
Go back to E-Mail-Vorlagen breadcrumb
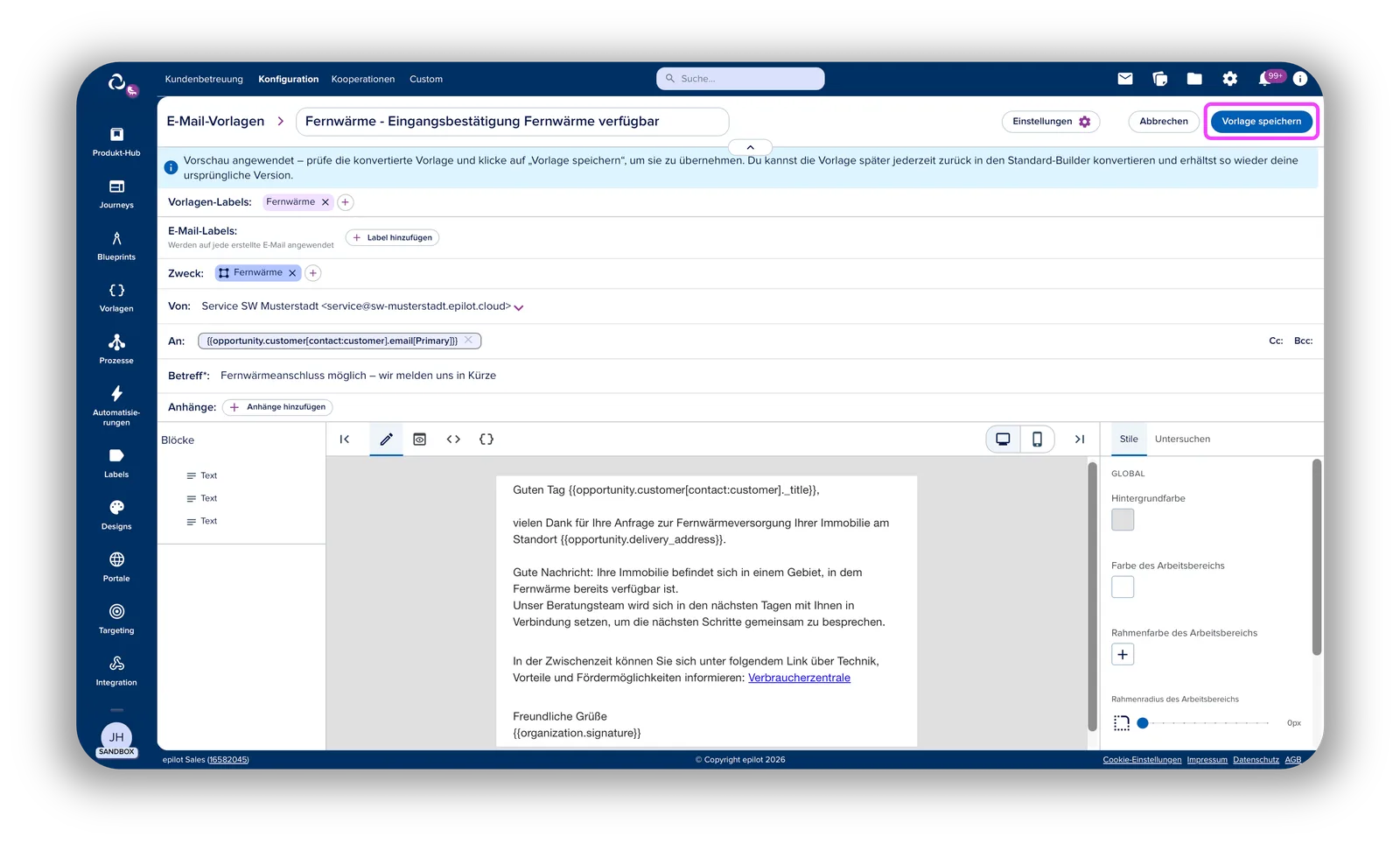(x=215, y=122)
